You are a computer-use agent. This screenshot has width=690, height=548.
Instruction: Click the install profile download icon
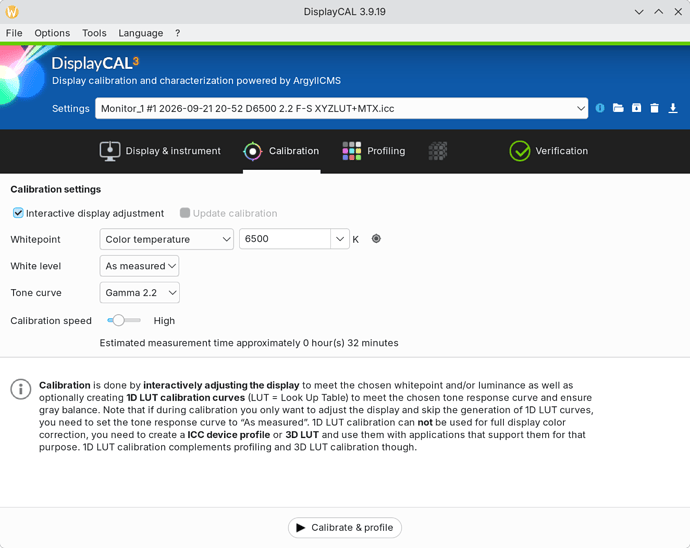coord(673,108)
